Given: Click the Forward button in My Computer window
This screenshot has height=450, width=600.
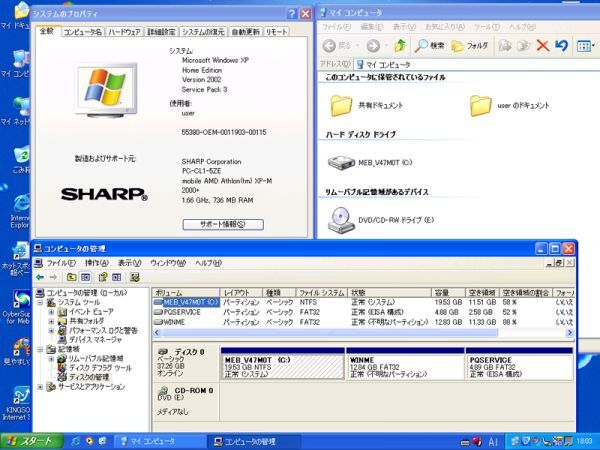Looking at the screenshot, I should pyautogui.click(x=373, y=46).
